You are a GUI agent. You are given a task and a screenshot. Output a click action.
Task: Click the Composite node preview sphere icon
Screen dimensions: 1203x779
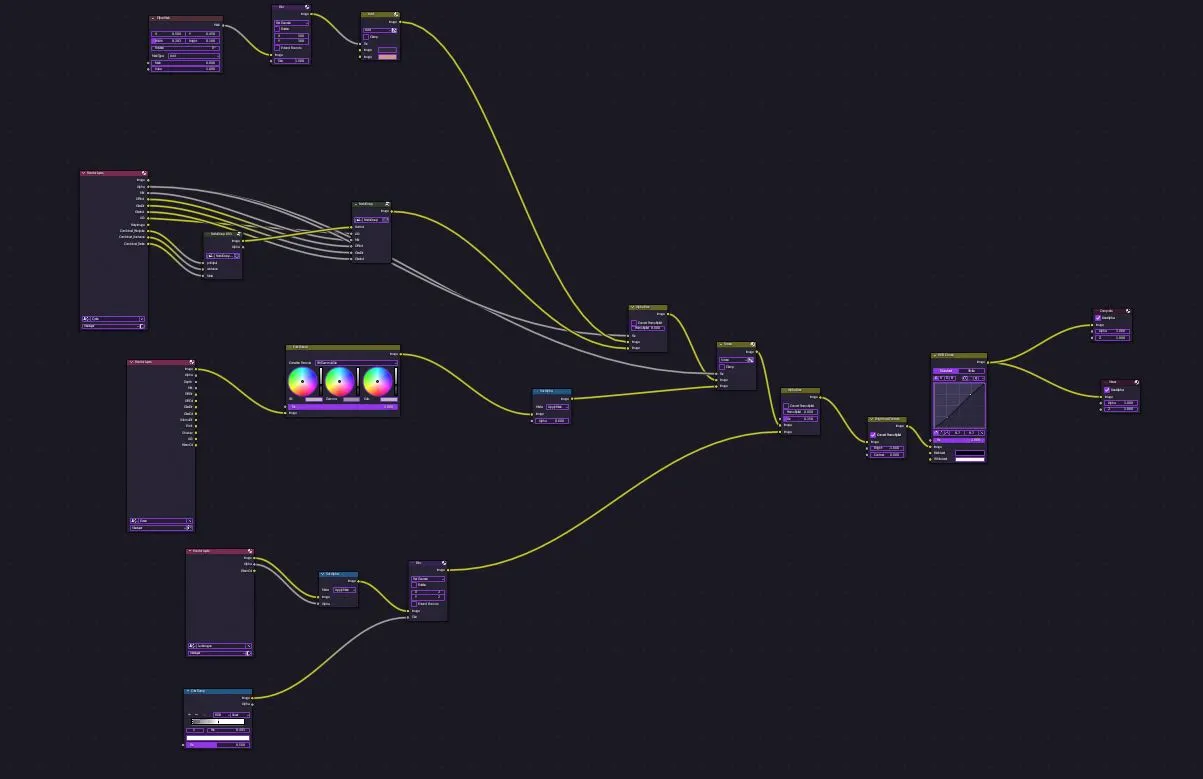[x=1126, y=311]
